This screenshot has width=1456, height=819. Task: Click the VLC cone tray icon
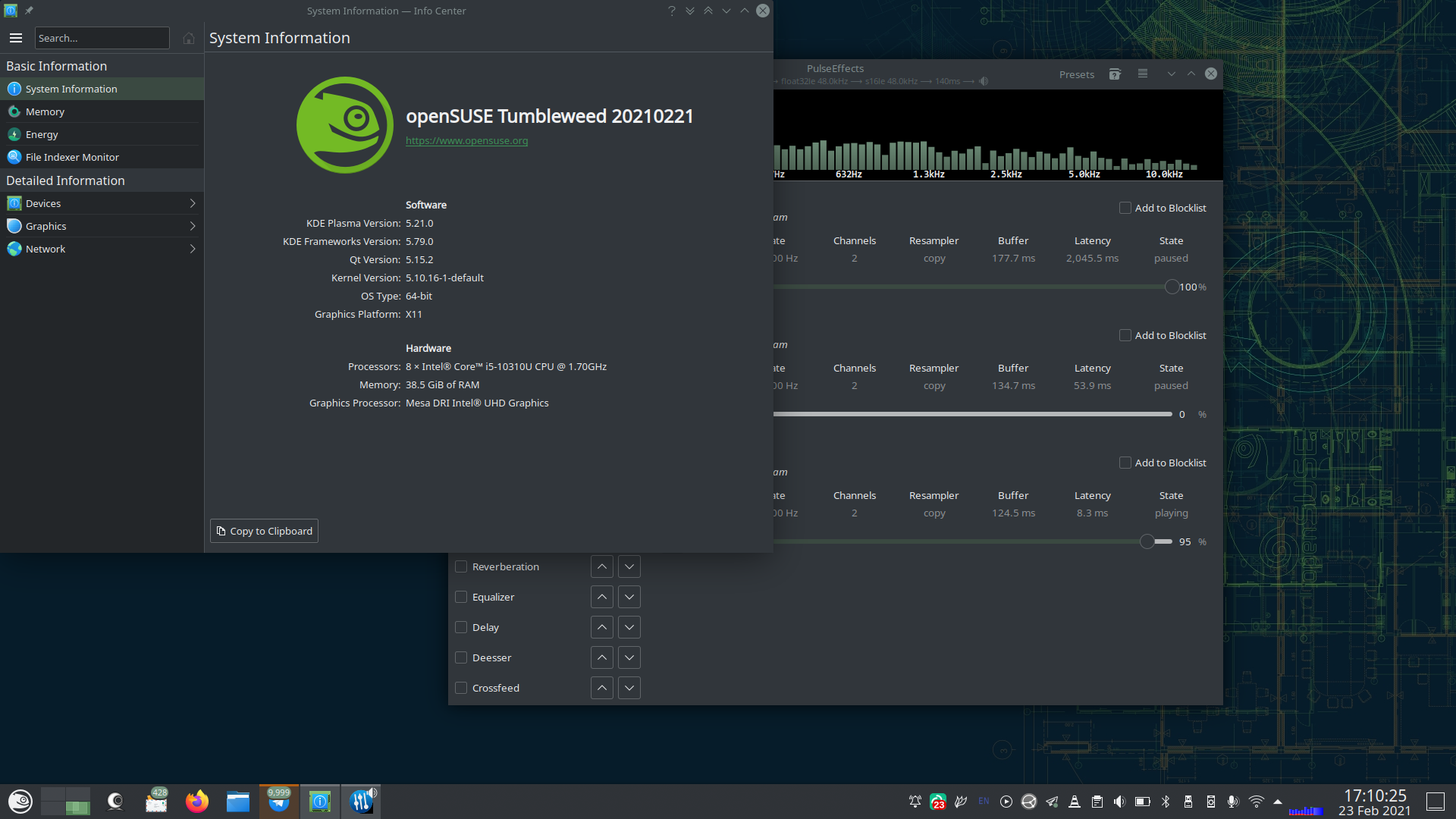point(1075,802)
